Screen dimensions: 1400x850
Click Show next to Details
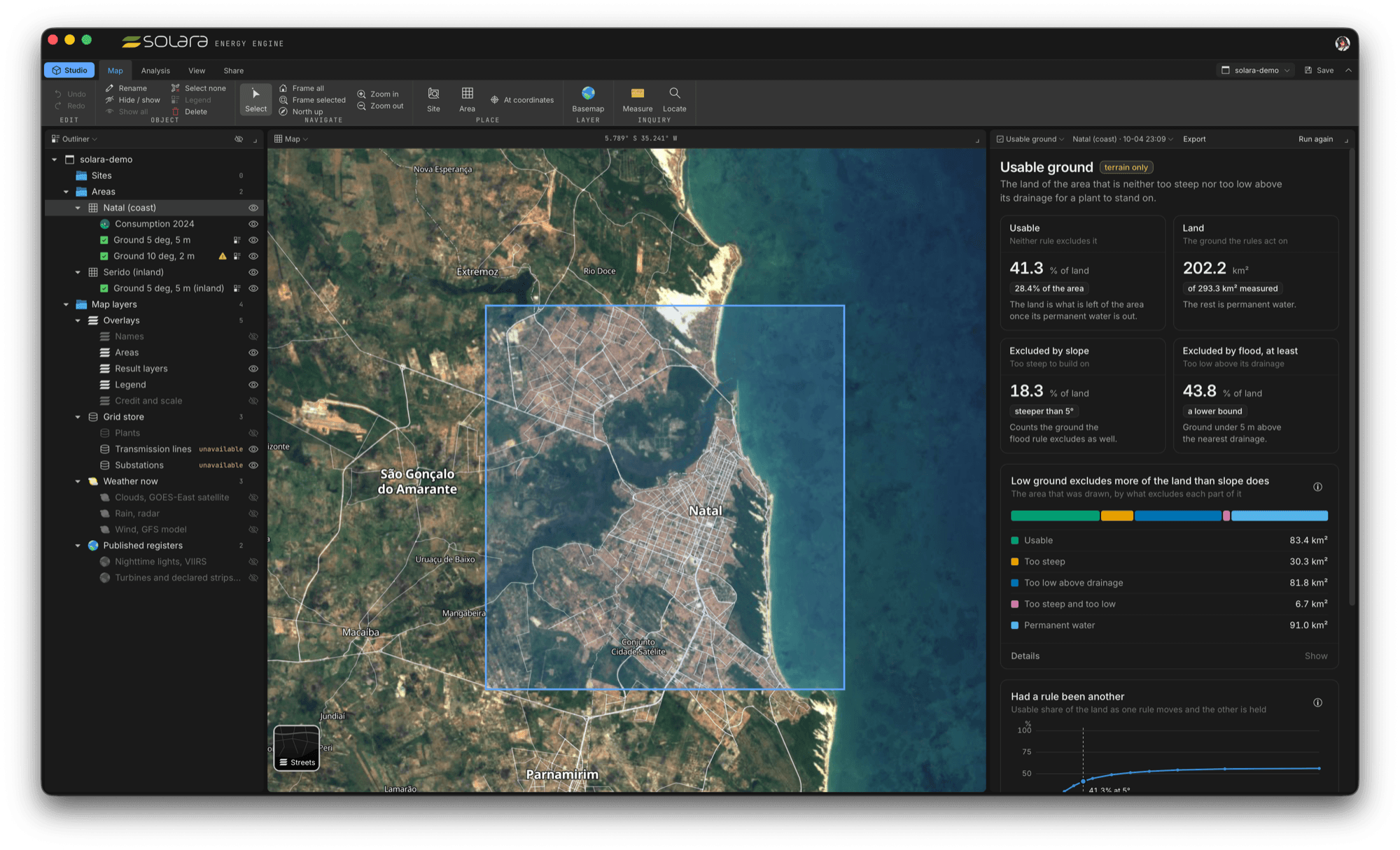[1316, 656]
